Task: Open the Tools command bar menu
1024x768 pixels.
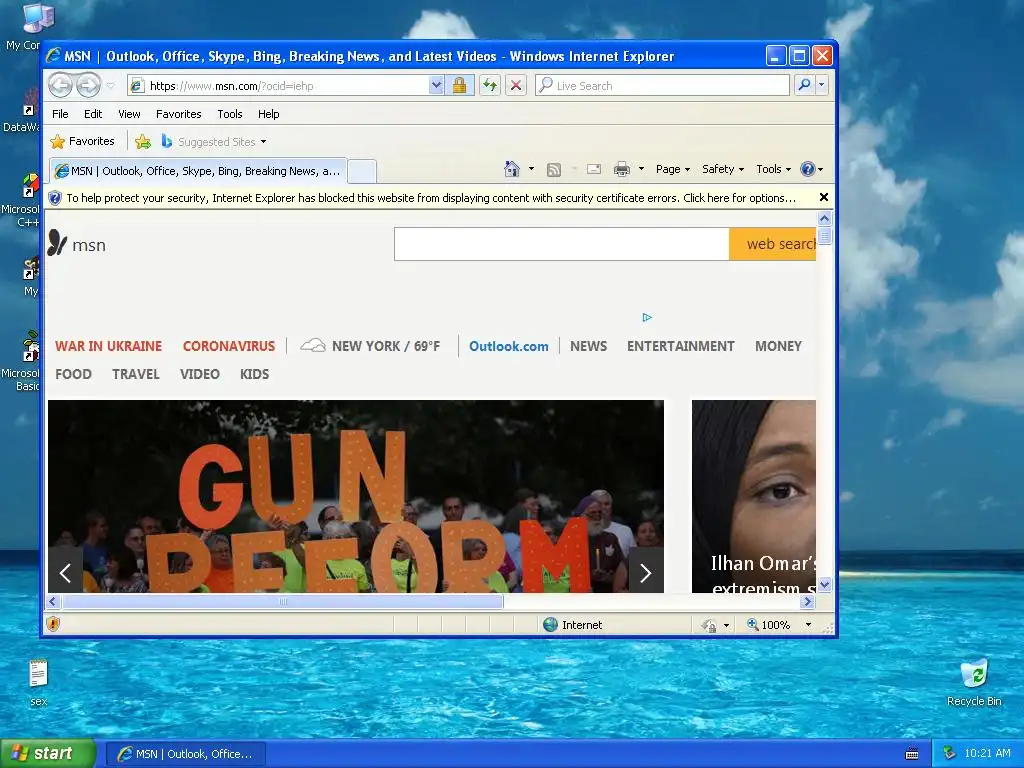Action: coord(773,169)
